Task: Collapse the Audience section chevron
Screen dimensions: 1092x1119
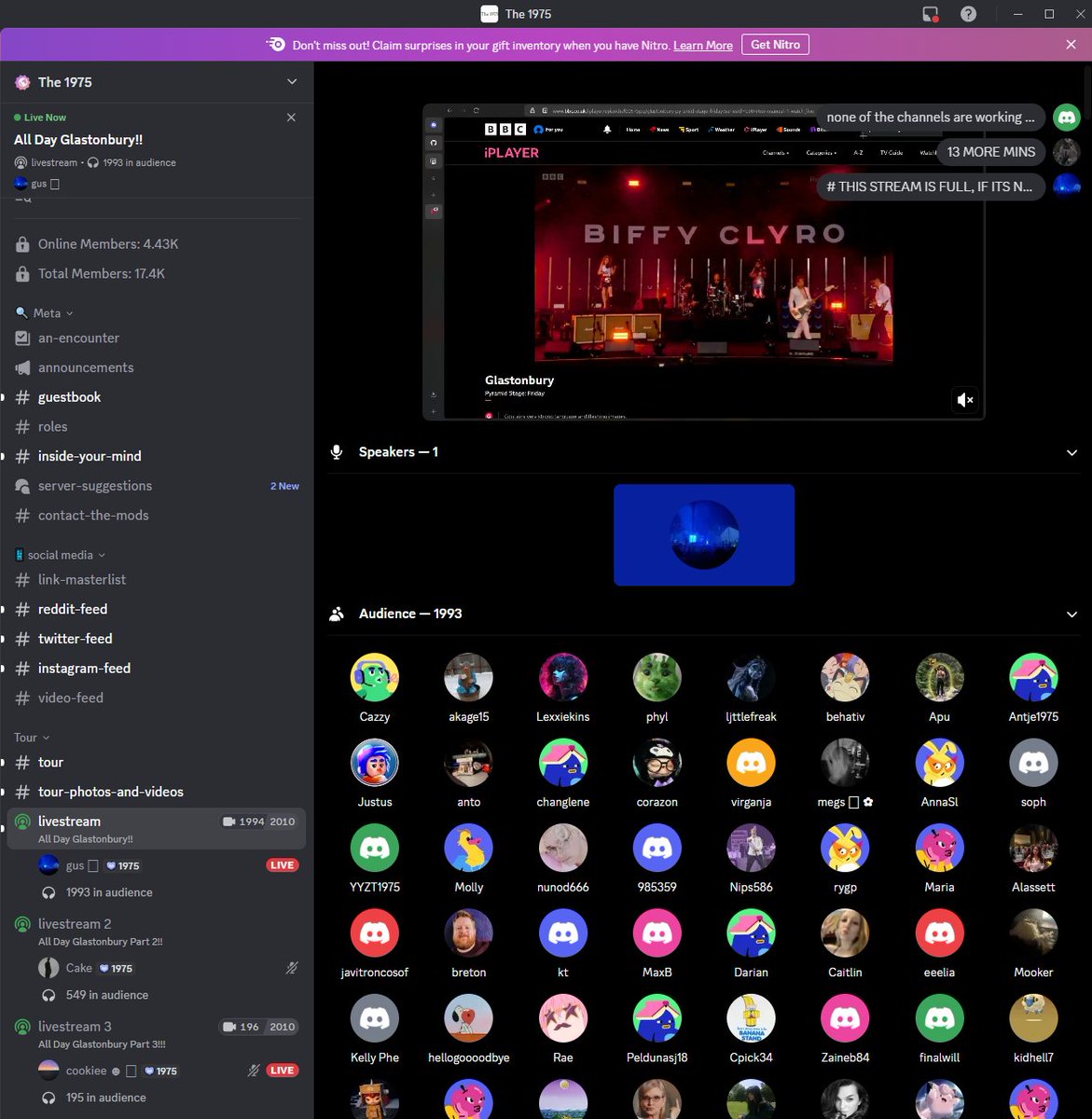Action: click(x=1071, y=615)
